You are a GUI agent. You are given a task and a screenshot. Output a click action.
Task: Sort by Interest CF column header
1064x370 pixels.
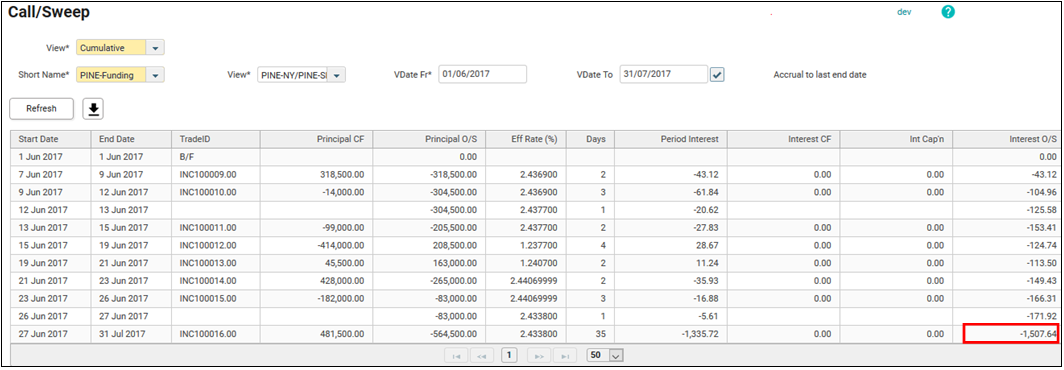[x=784, y=139]
